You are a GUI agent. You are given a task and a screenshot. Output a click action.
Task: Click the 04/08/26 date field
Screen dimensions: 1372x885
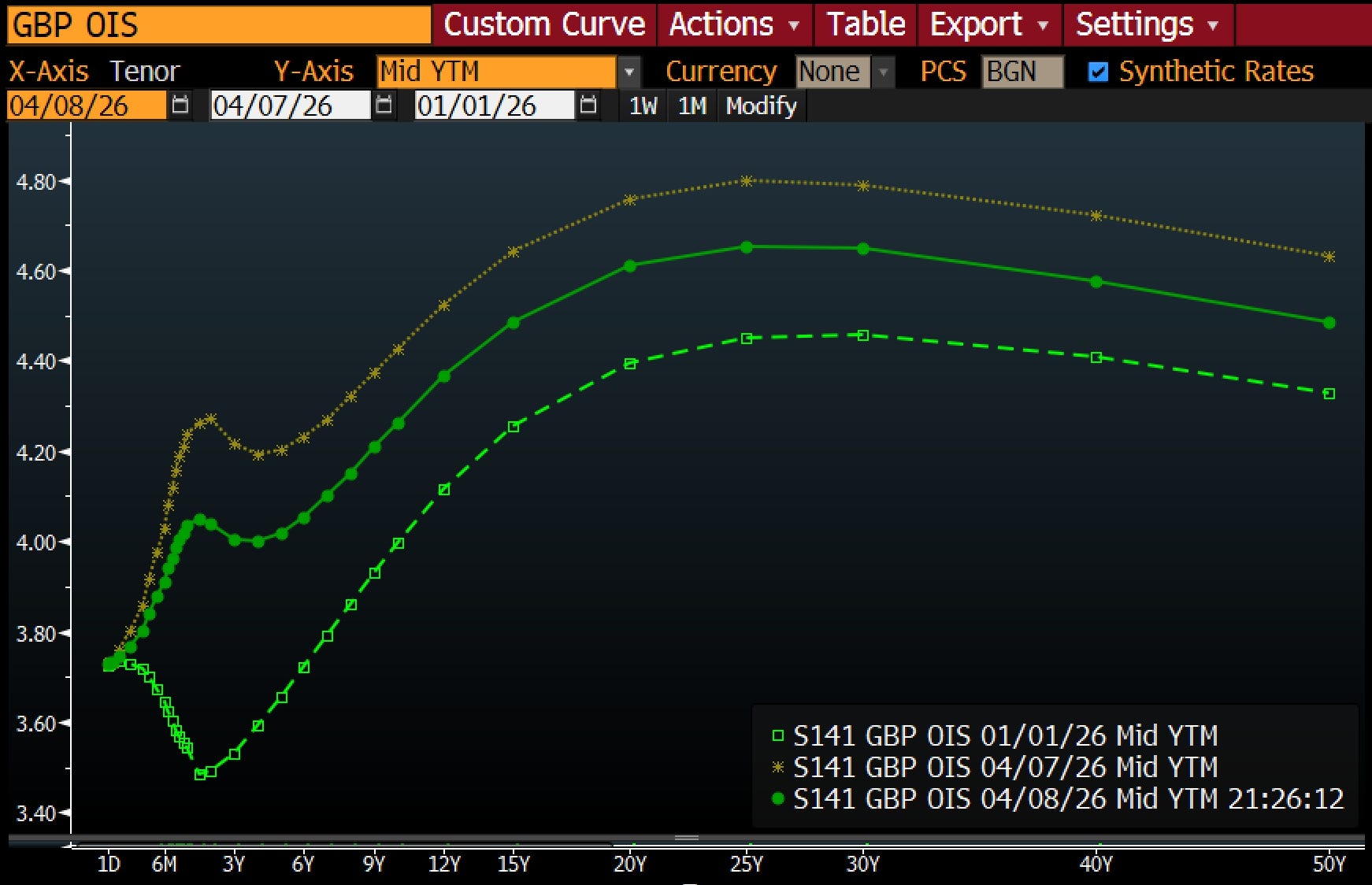click(87, 106)
